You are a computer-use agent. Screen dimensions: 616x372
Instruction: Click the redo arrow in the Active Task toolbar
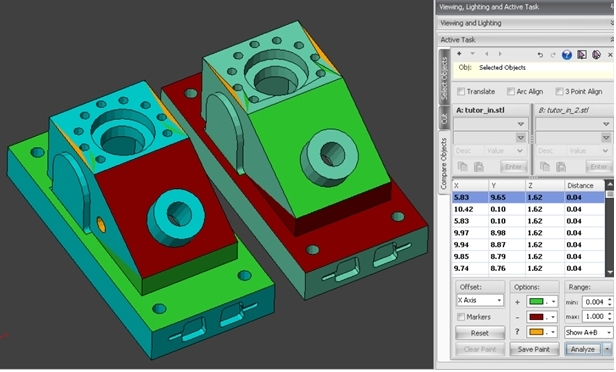[x=553, y=55]
